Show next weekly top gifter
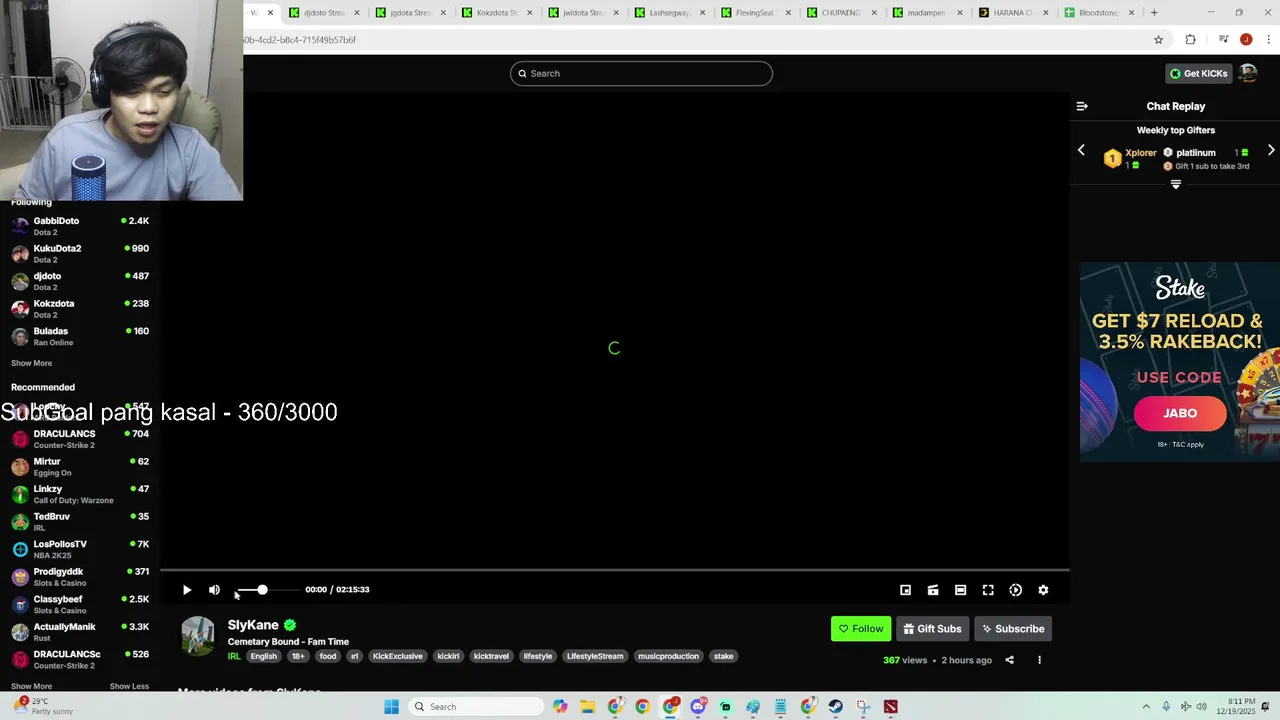The width and height of the screenshot is (1280, 720). pyautogui.click(x=1271, y=150)
